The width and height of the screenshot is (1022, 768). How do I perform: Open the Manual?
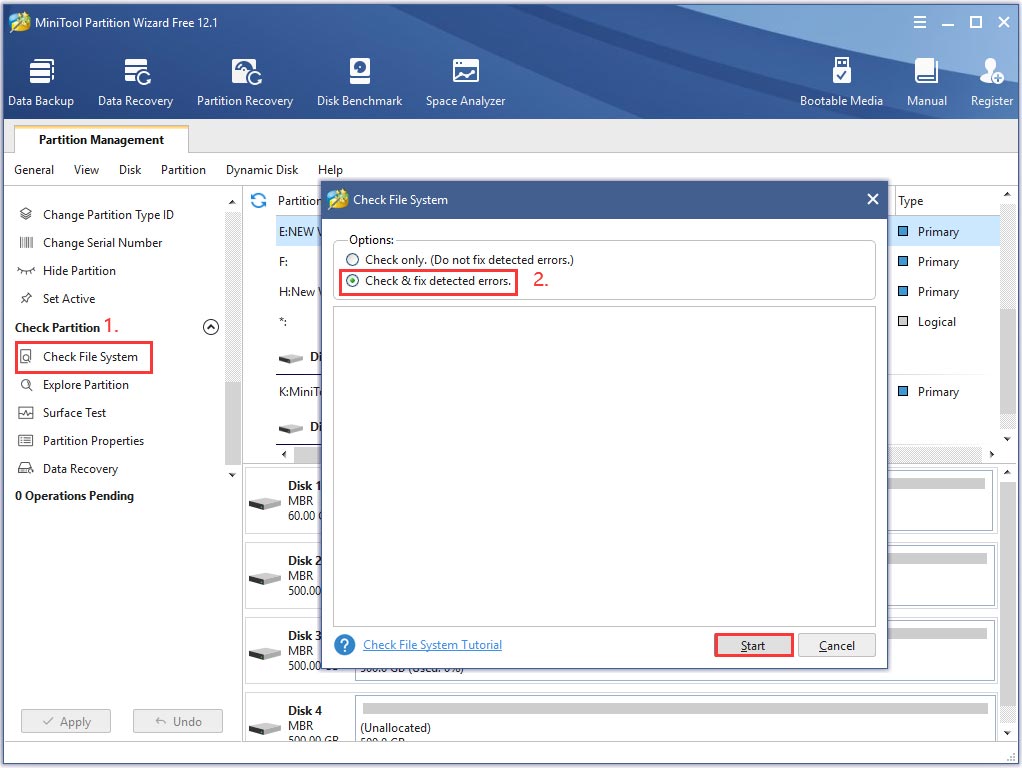point(927,82)
